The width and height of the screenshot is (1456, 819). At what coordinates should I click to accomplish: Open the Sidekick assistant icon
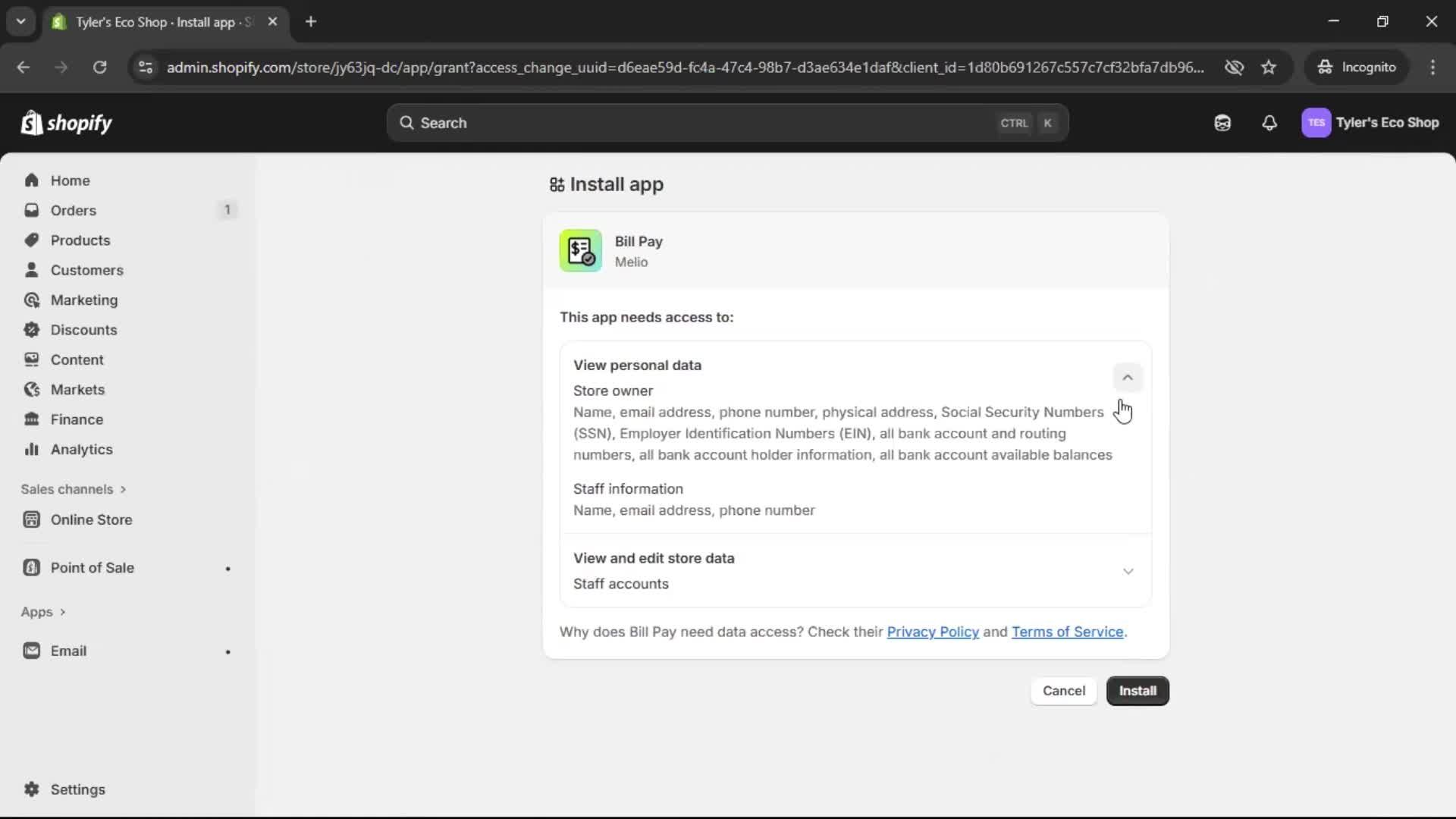(x=1222, y=123)
